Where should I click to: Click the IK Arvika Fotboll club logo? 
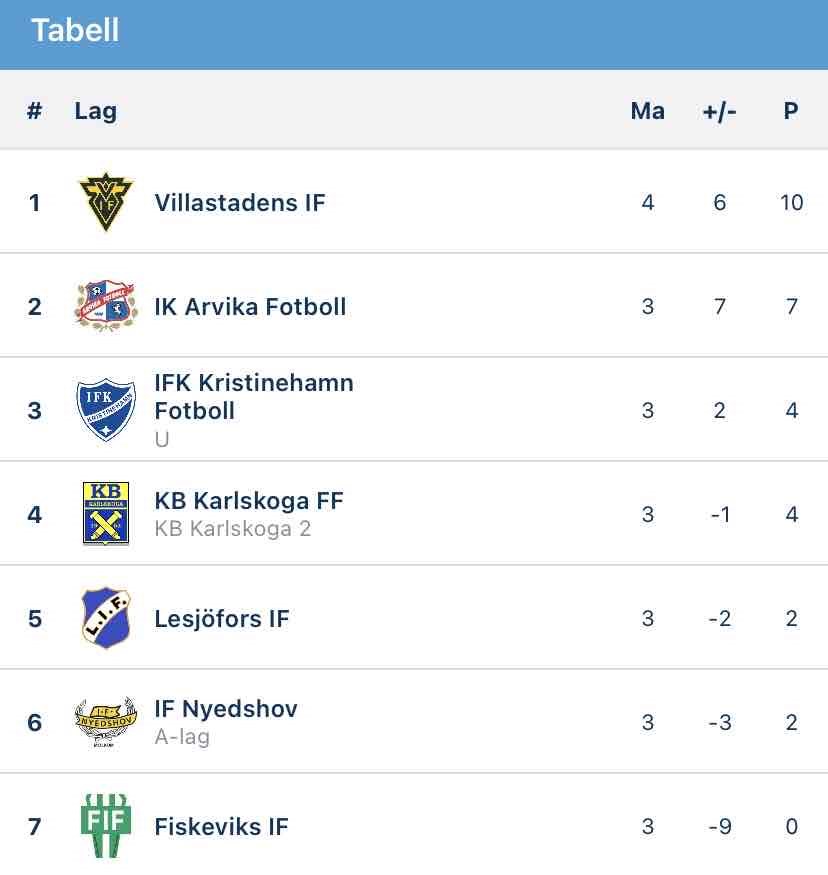[106, 306]
